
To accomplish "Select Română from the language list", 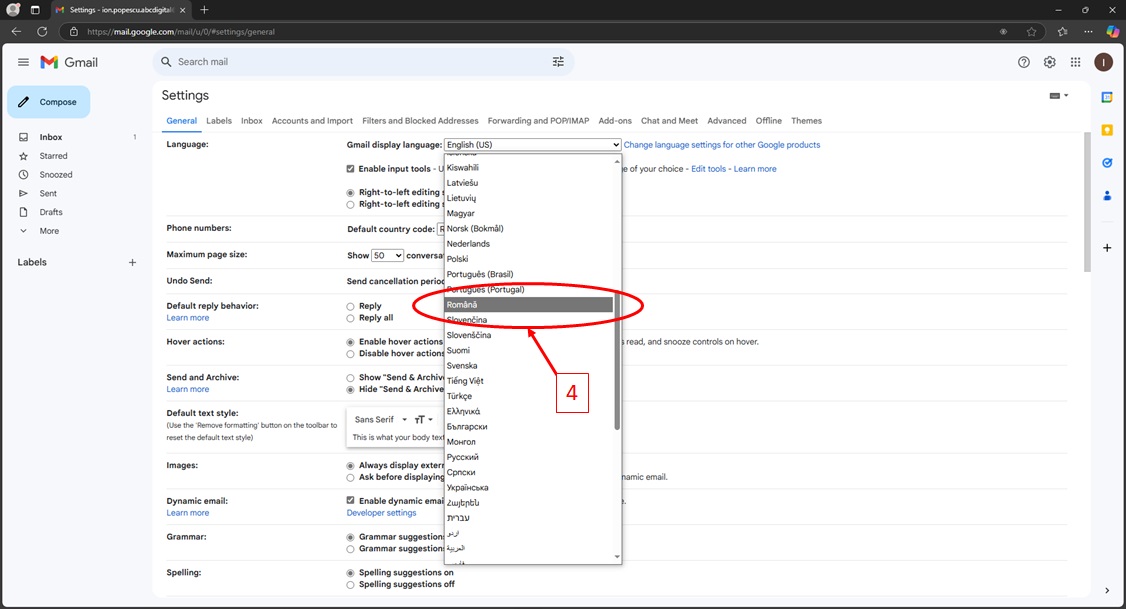I will point(528,304).
